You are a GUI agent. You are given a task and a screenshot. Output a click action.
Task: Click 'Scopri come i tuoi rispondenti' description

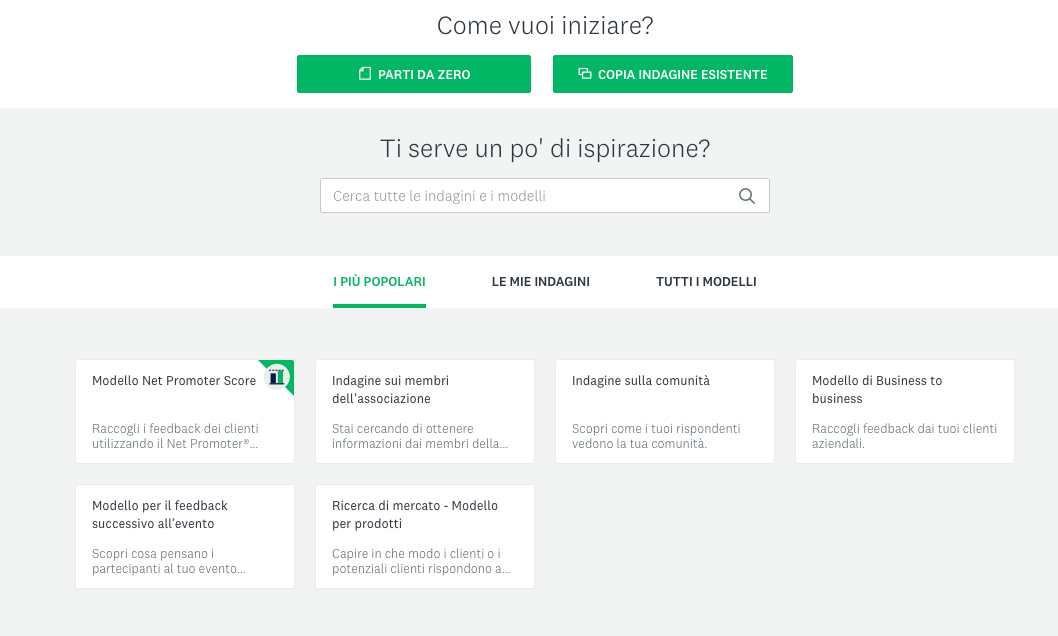[656, 436]
